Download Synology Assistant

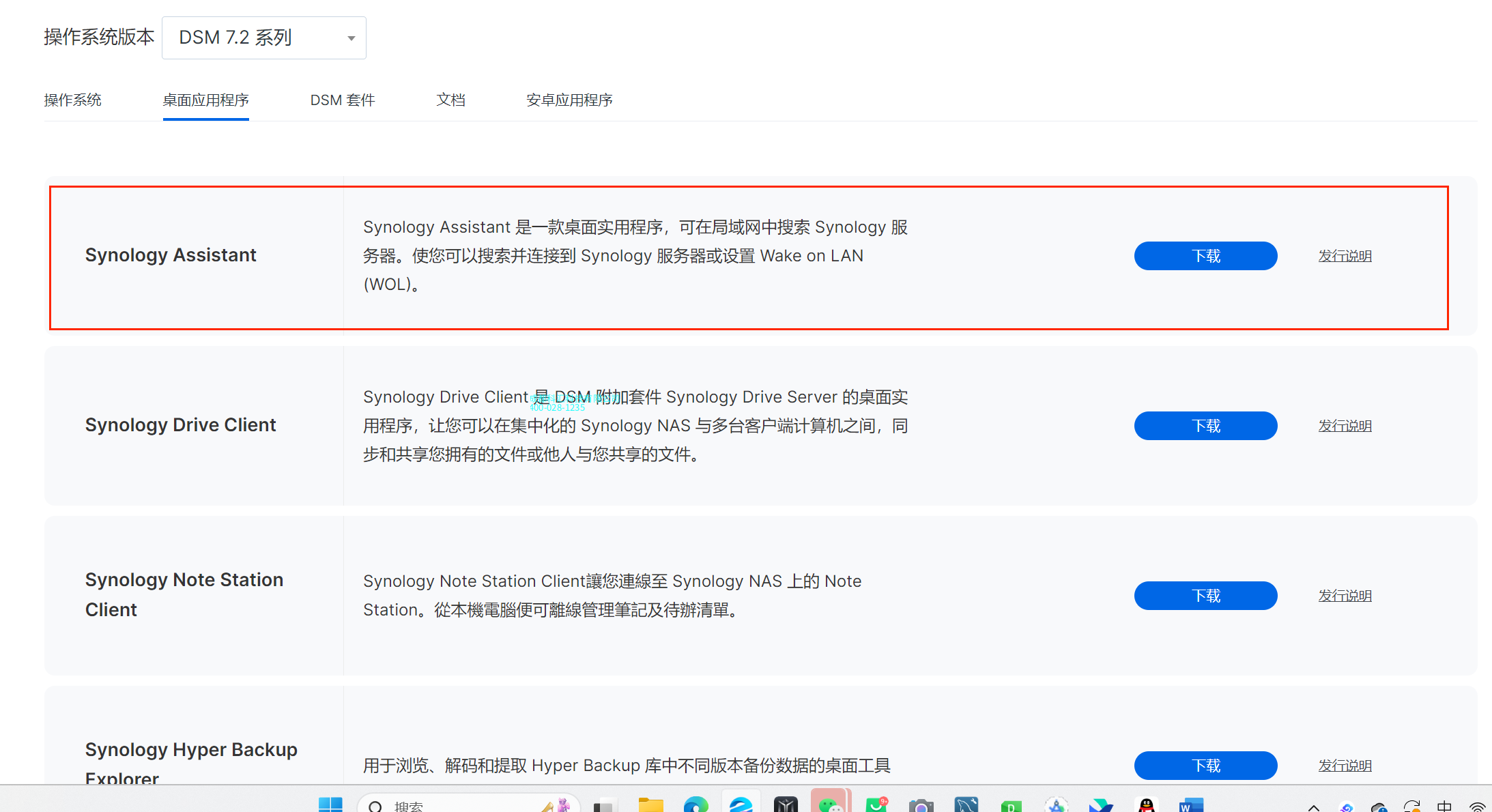click(x=1205, y=256)
